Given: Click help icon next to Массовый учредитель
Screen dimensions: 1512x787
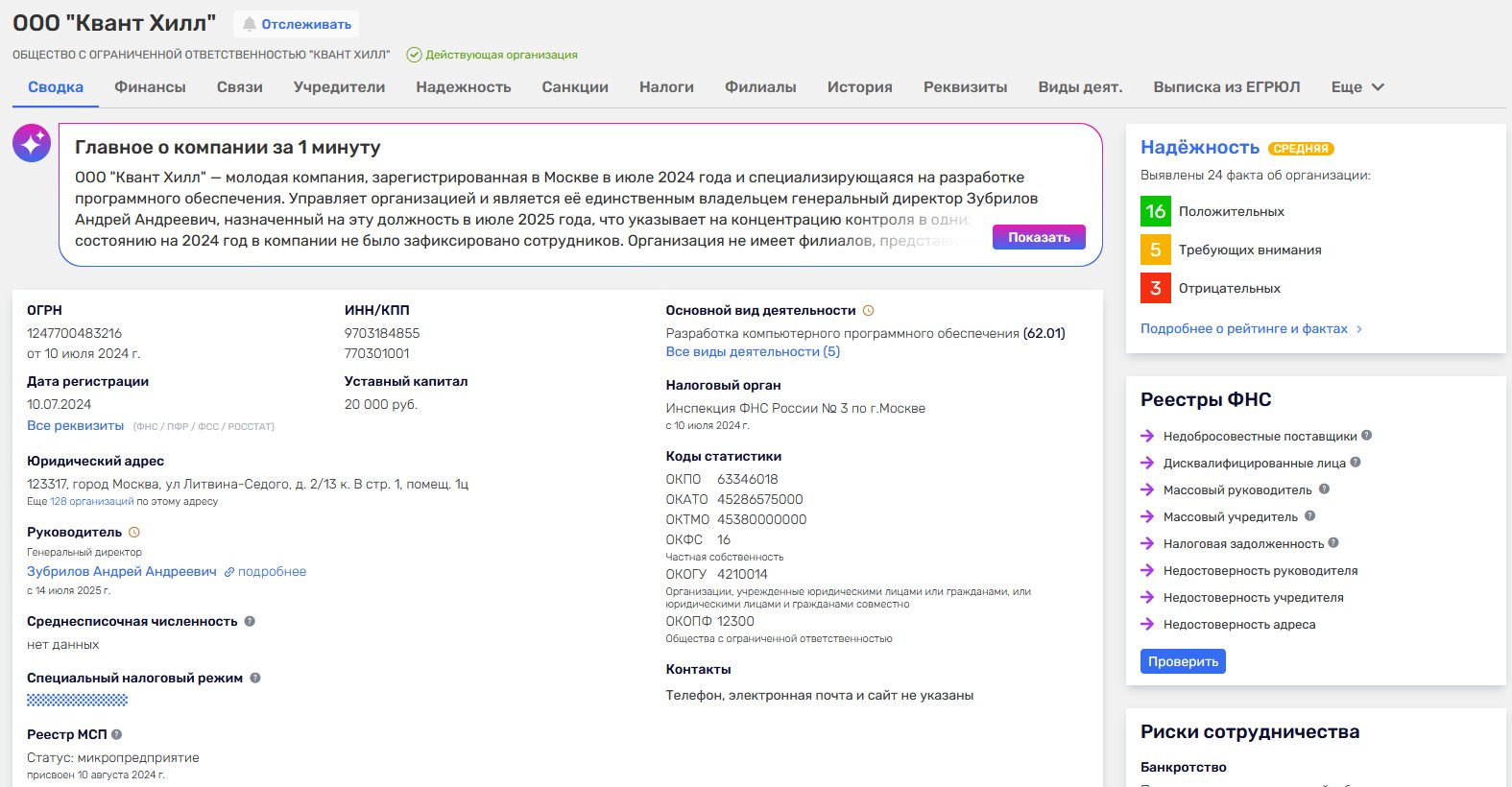Looking at the screenshot, I should (x=1309, y=516).
